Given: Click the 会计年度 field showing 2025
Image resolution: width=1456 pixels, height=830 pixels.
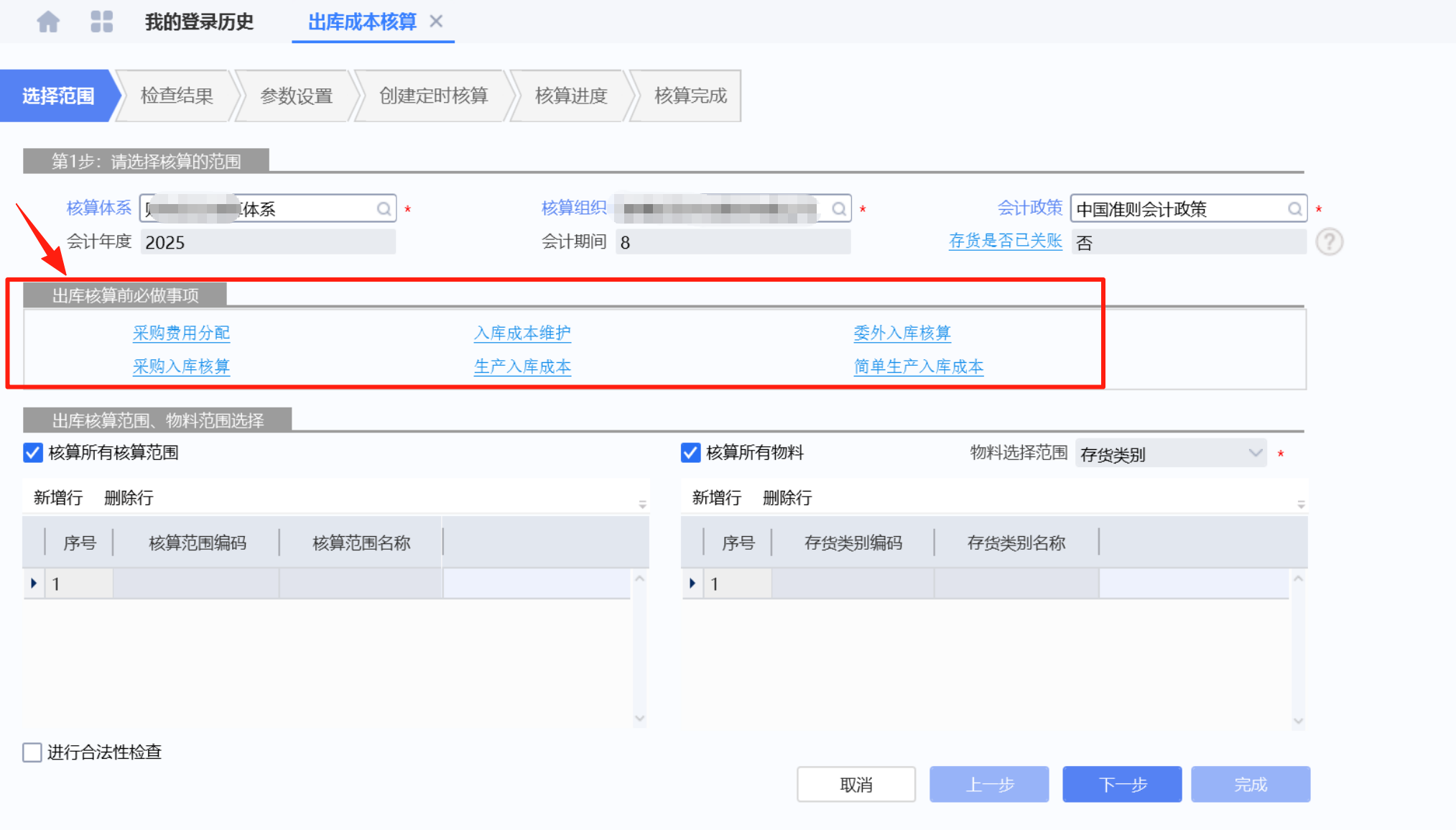Looking at the screenshot, I should (267, 243).
